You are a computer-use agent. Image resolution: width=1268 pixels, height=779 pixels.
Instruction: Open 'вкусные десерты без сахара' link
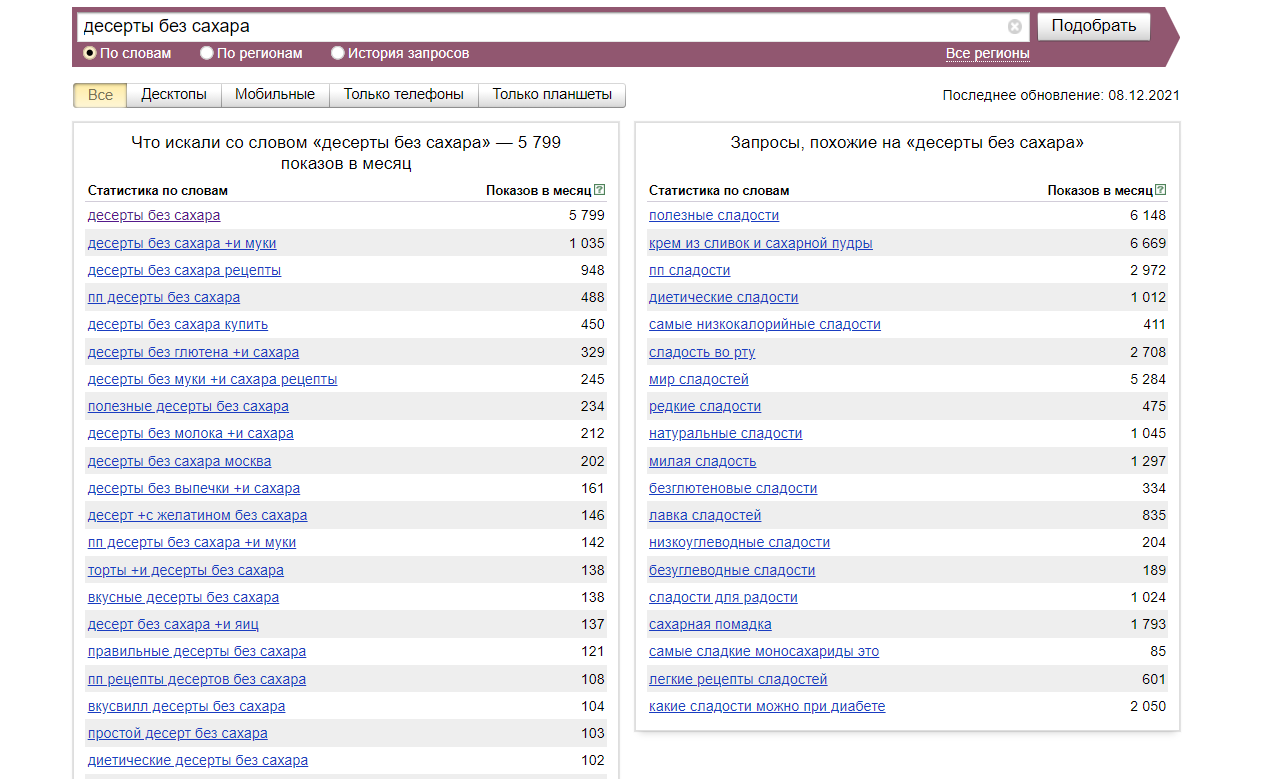pos(183,597)
